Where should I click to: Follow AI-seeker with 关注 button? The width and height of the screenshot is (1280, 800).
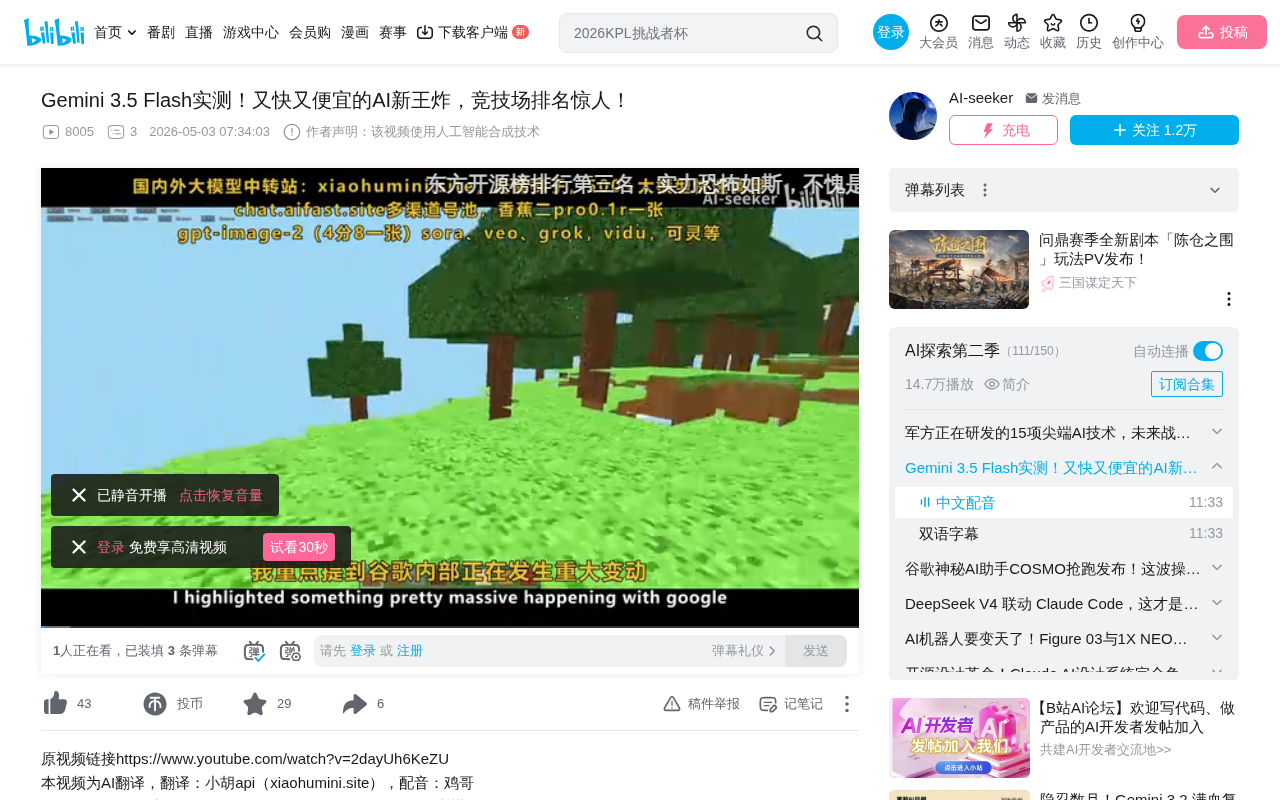click(1154, 130)
